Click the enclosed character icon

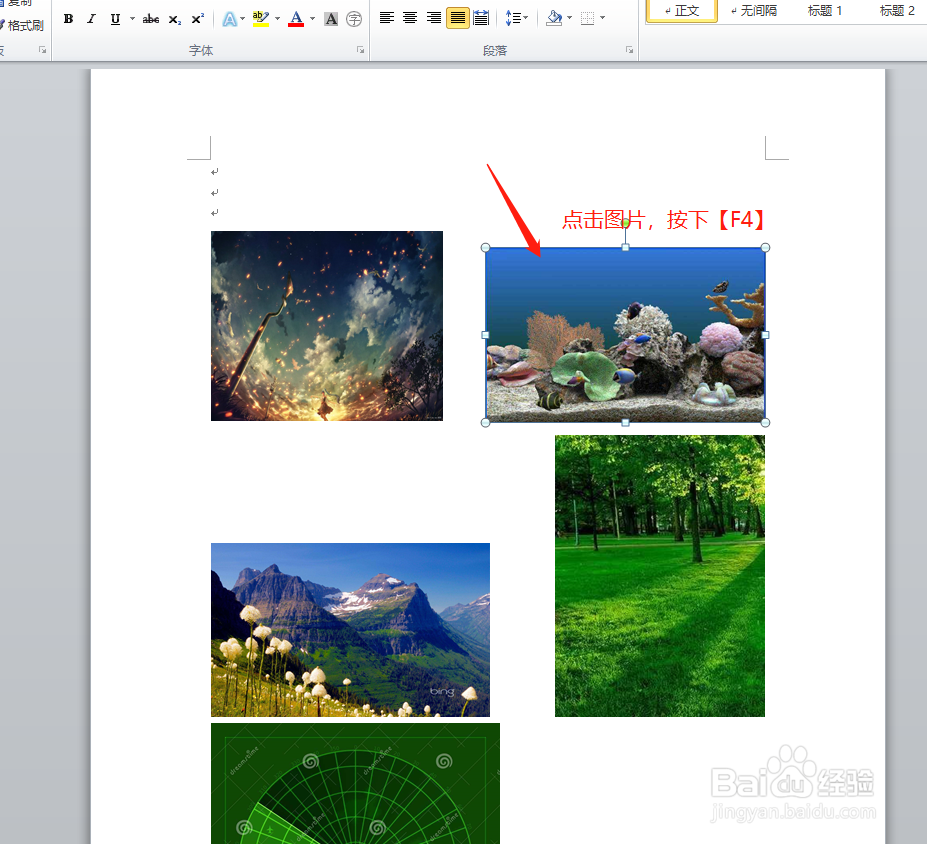(354, 19)
